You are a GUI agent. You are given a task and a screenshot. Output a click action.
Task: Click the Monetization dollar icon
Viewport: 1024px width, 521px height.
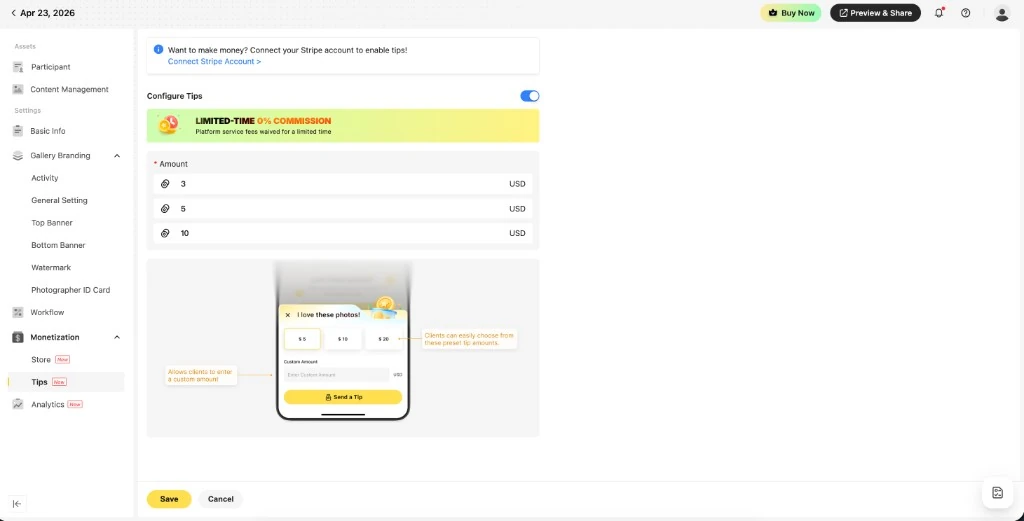click(x=18, y=338)
